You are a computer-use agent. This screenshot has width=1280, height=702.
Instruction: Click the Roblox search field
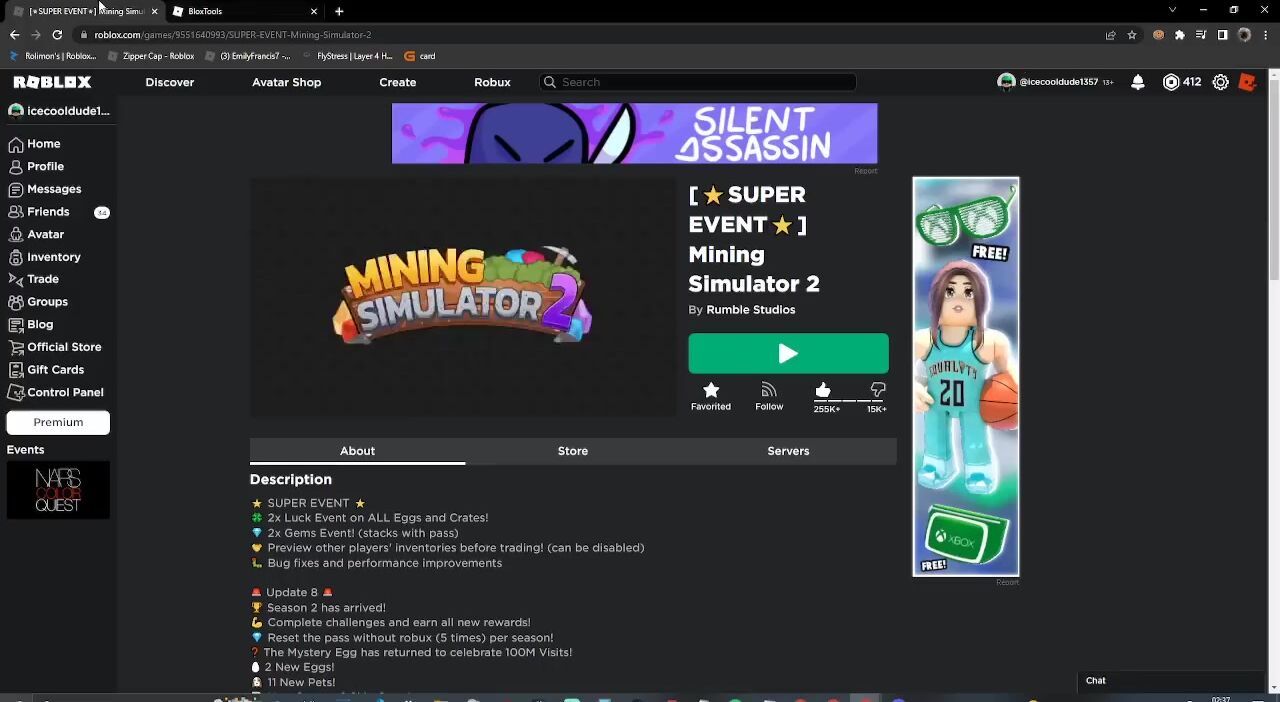(x=698, y=82)
